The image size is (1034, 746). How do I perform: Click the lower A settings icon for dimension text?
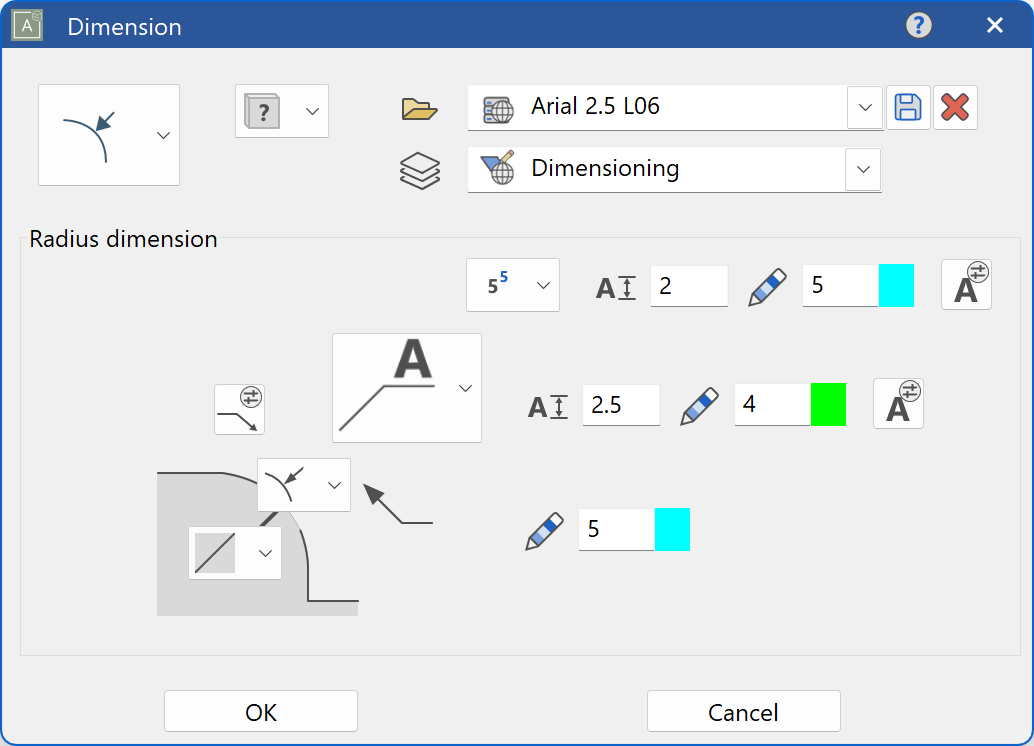click(x=898, y=403)
